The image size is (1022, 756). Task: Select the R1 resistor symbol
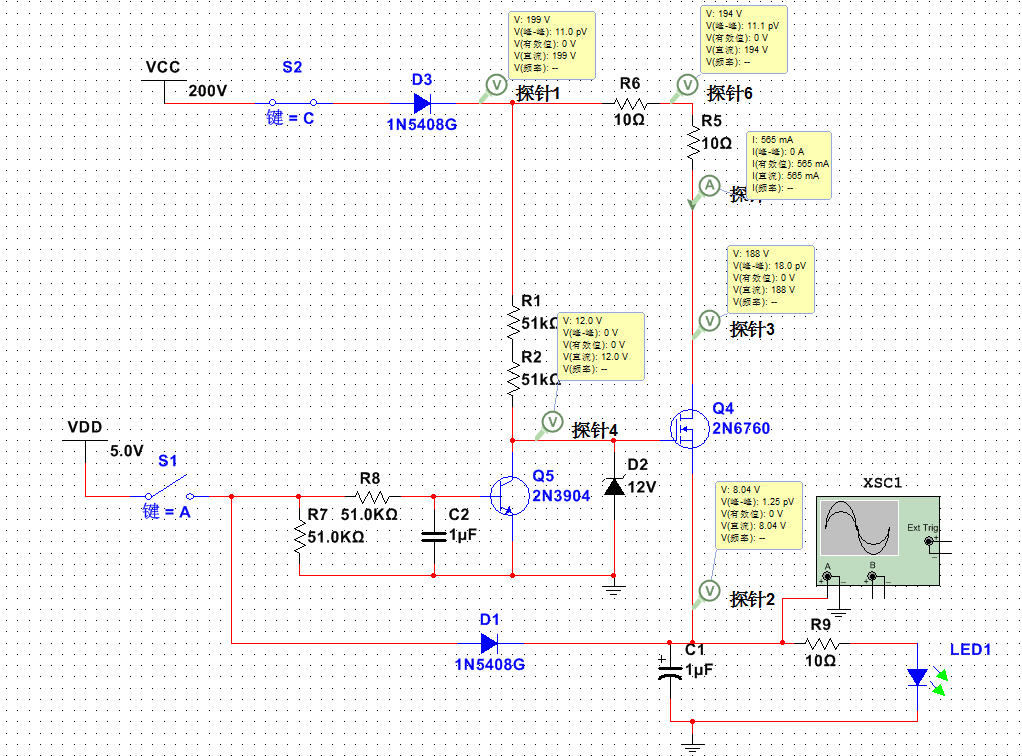(513, 322)
